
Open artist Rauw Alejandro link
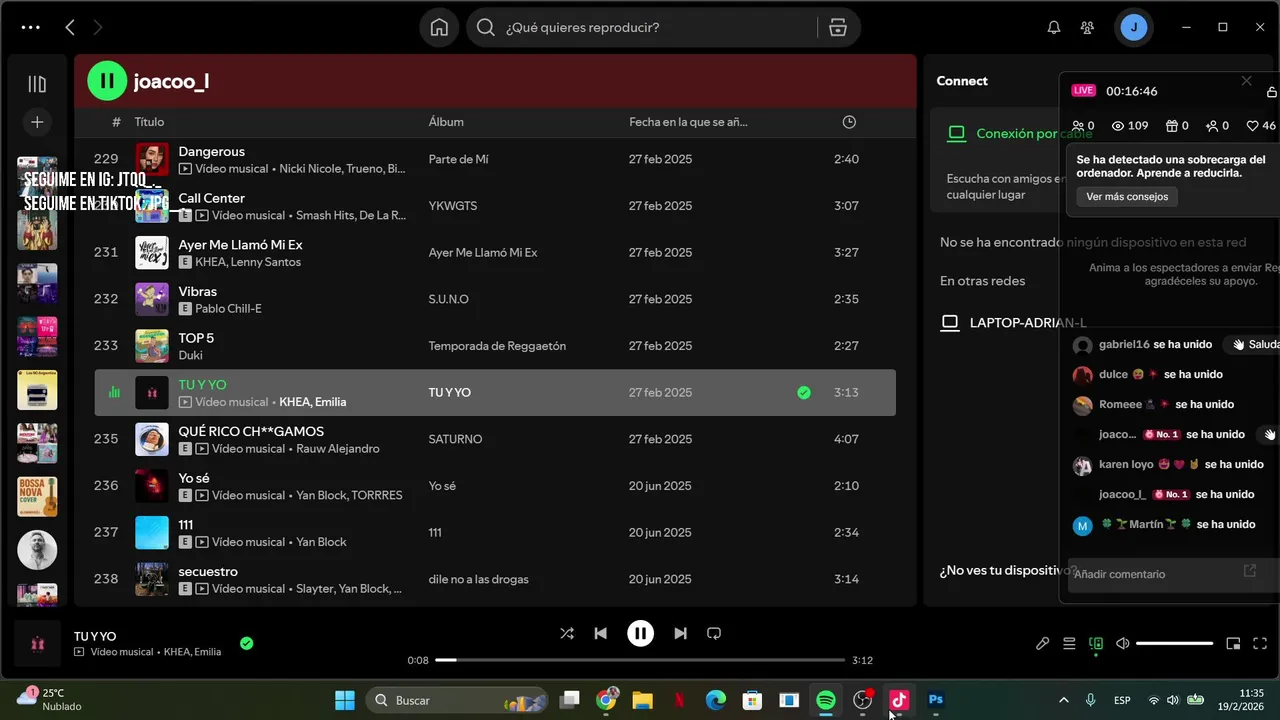tap(338, 449)
